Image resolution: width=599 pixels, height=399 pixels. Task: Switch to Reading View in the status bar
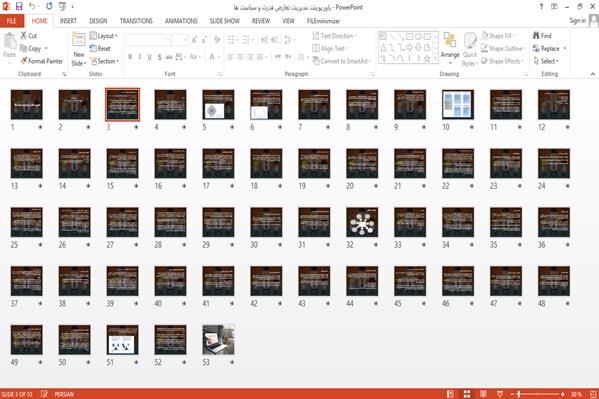click(483, 394)
